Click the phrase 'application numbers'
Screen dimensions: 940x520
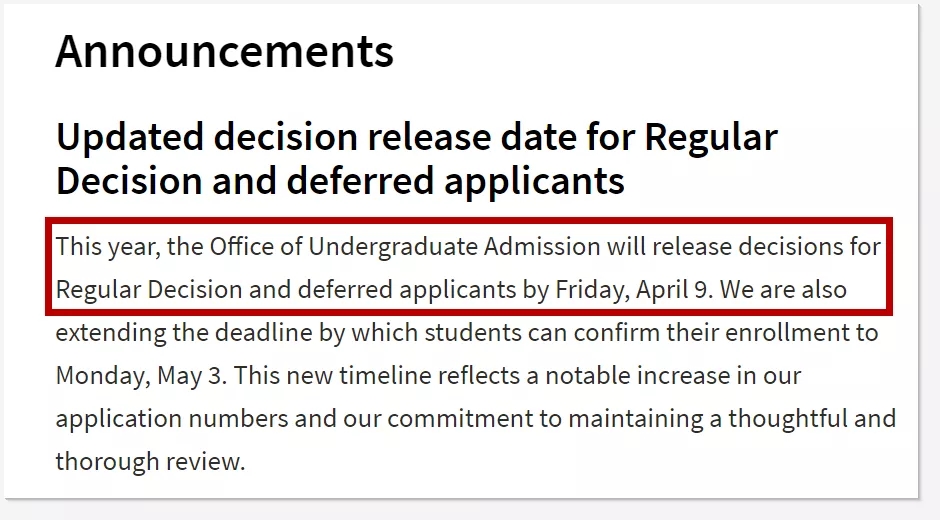[172, 419]
